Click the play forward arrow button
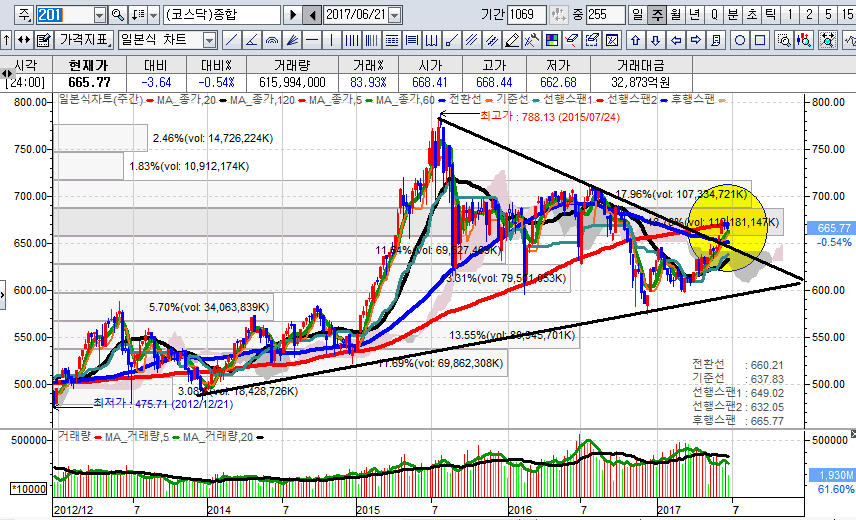The width and height of the screenshot is (856, 520). click(292, 15)
